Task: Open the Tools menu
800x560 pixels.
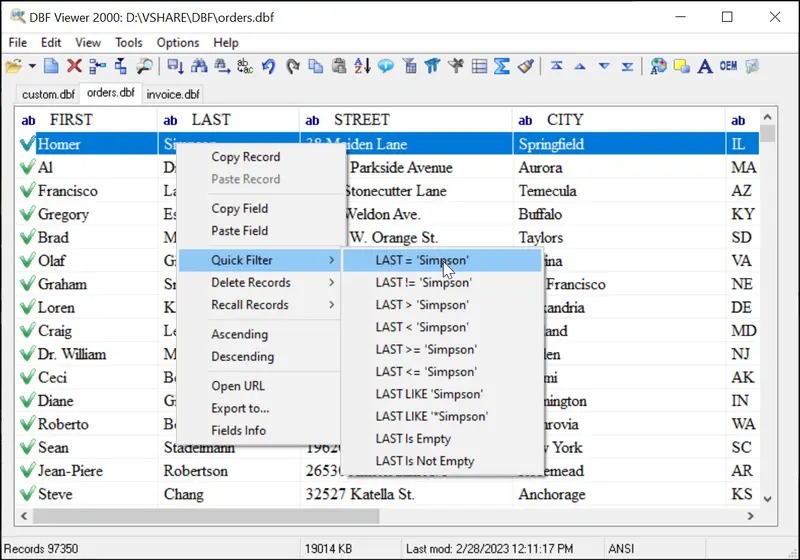Action: (128, 42)
